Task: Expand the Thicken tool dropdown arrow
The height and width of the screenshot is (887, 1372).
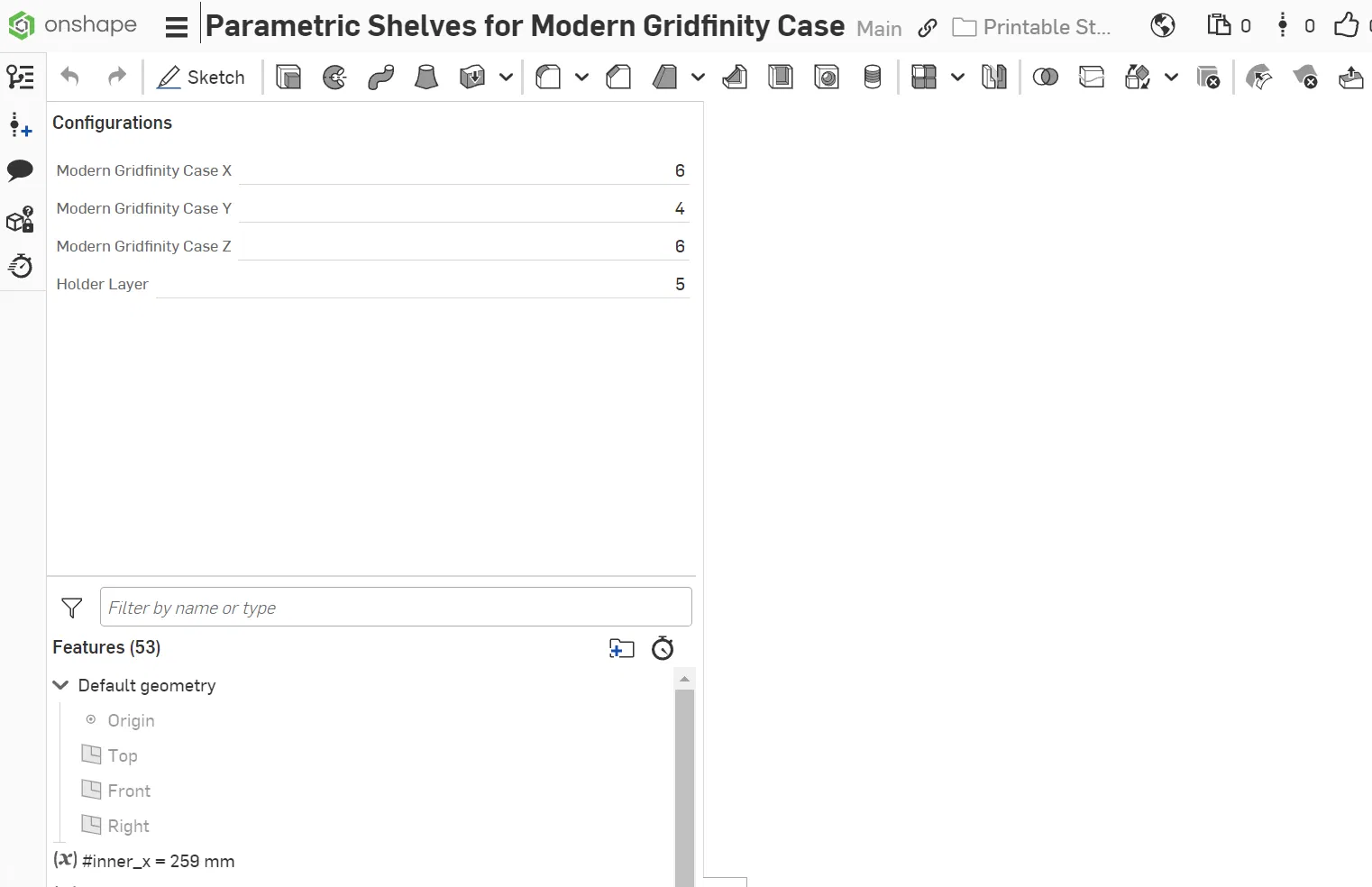Action: [506, 78]
